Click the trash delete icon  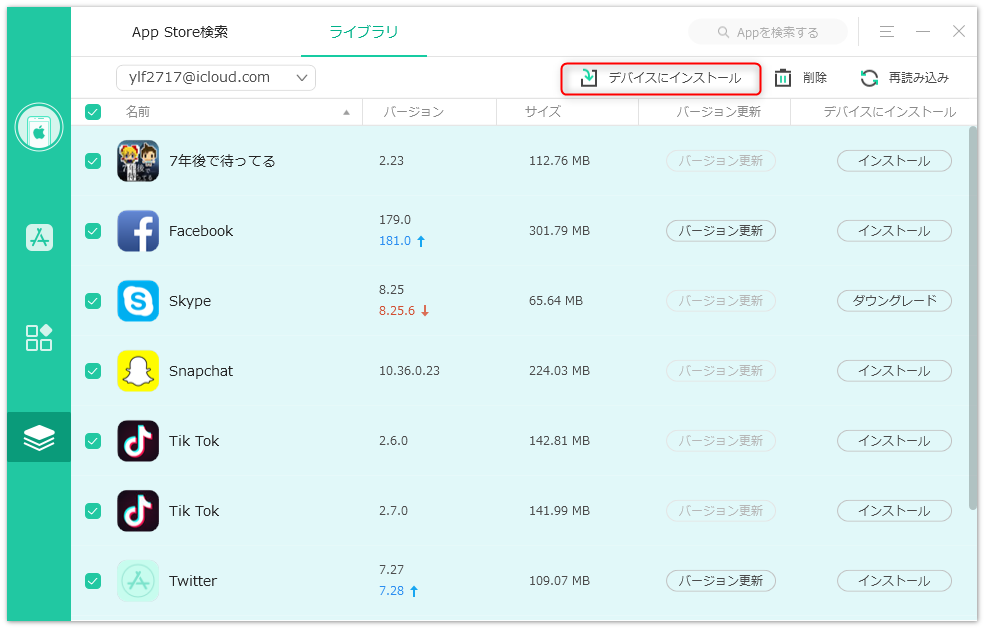pos(783,78)
